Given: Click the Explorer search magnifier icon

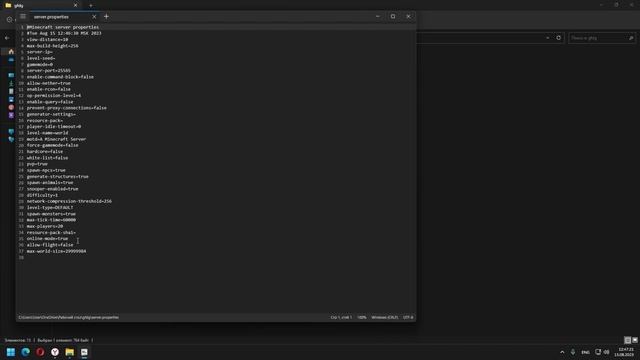Looking at the screenshot, I should click(631, 38).
